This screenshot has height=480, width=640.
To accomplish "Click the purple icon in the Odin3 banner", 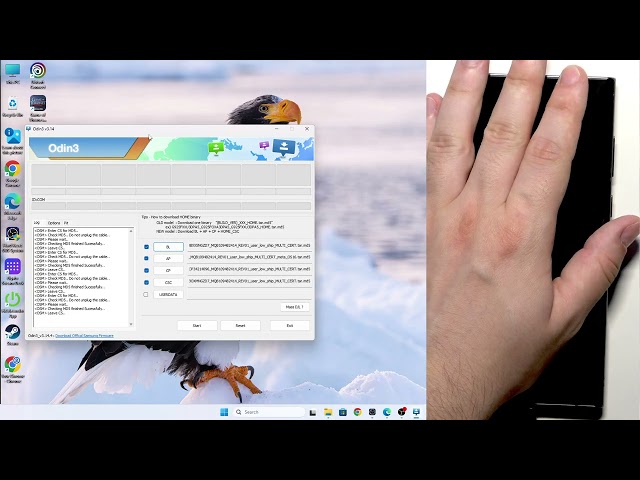I will 264,145.
